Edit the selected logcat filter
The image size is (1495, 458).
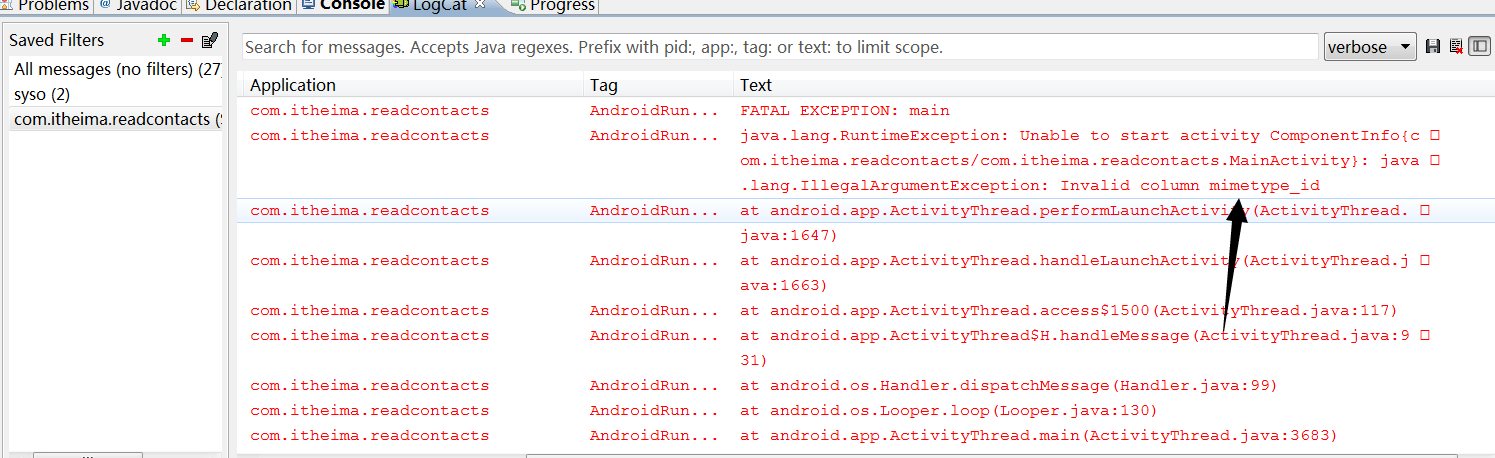point(209,40)
